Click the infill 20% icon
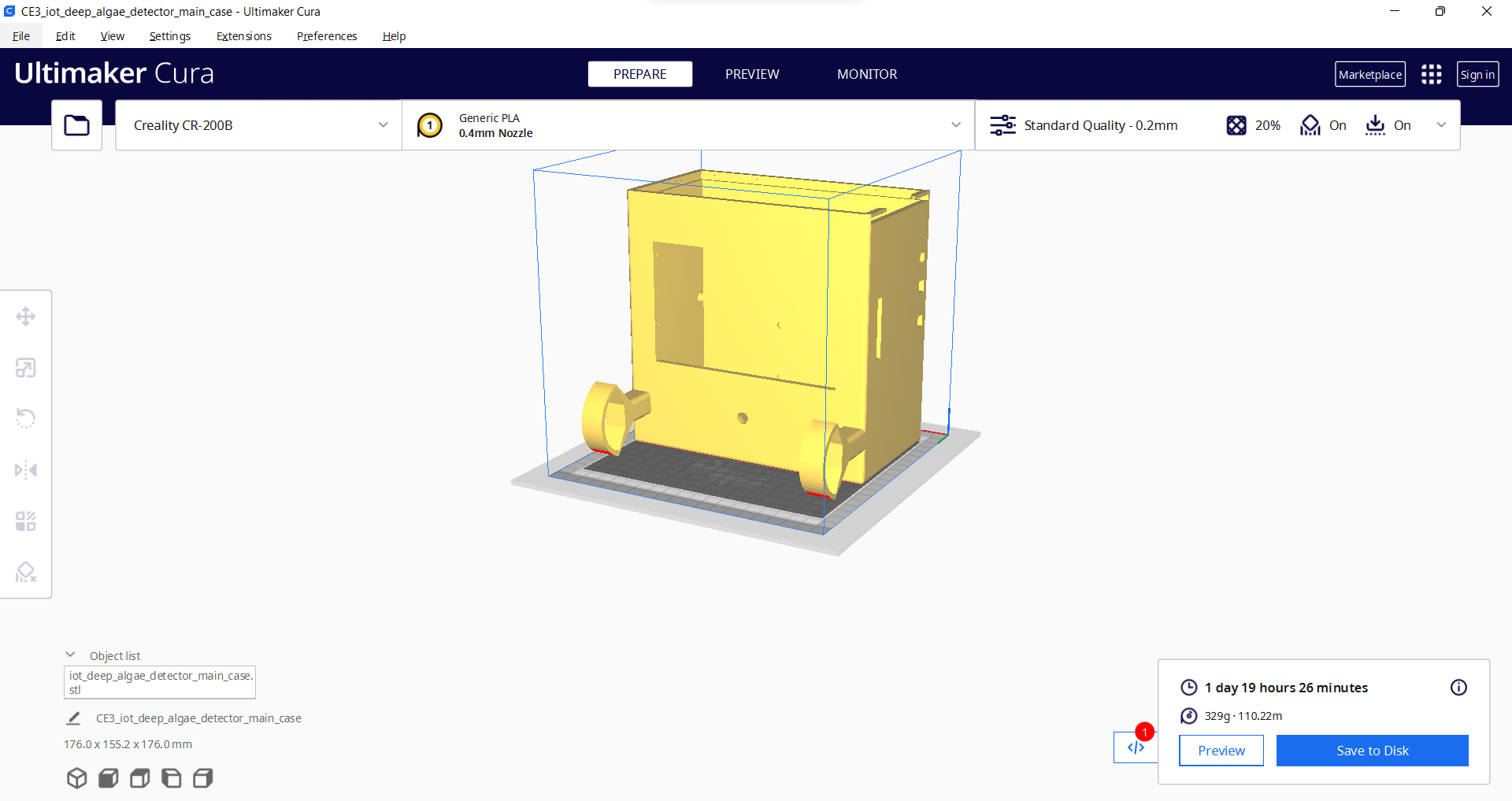 [x=1236, y=125]
